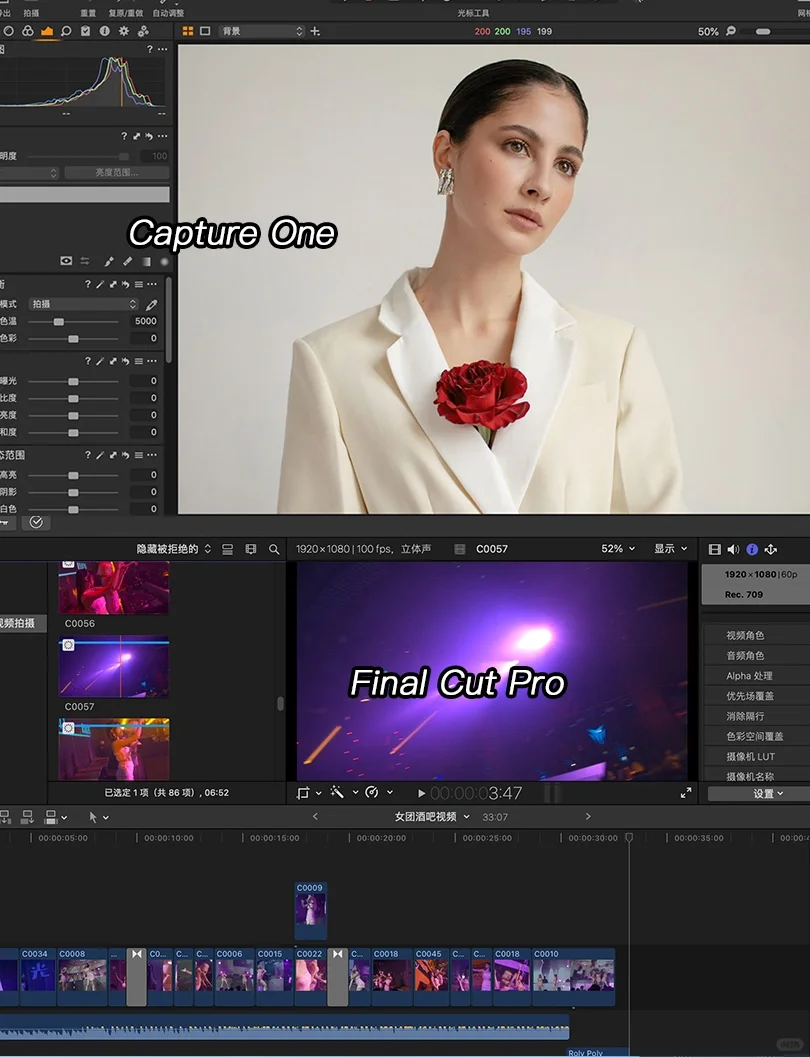Open the 52% viewer zoom dropdown
Screen dimensions: 810x1057
coord(618,549)
